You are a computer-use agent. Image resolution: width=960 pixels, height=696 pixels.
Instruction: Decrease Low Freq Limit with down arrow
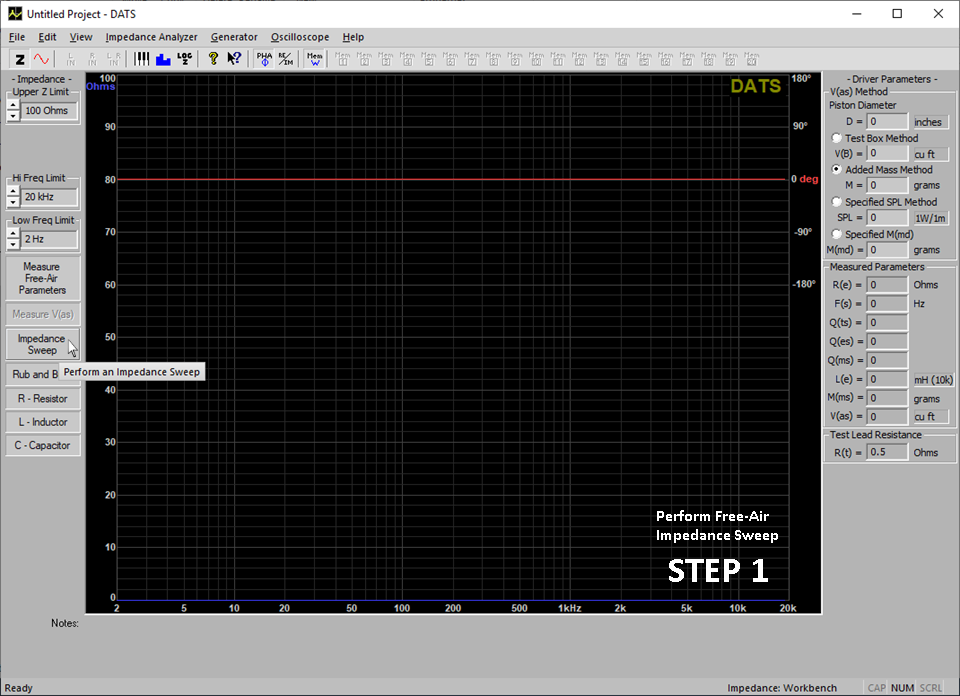click(13, 244)
